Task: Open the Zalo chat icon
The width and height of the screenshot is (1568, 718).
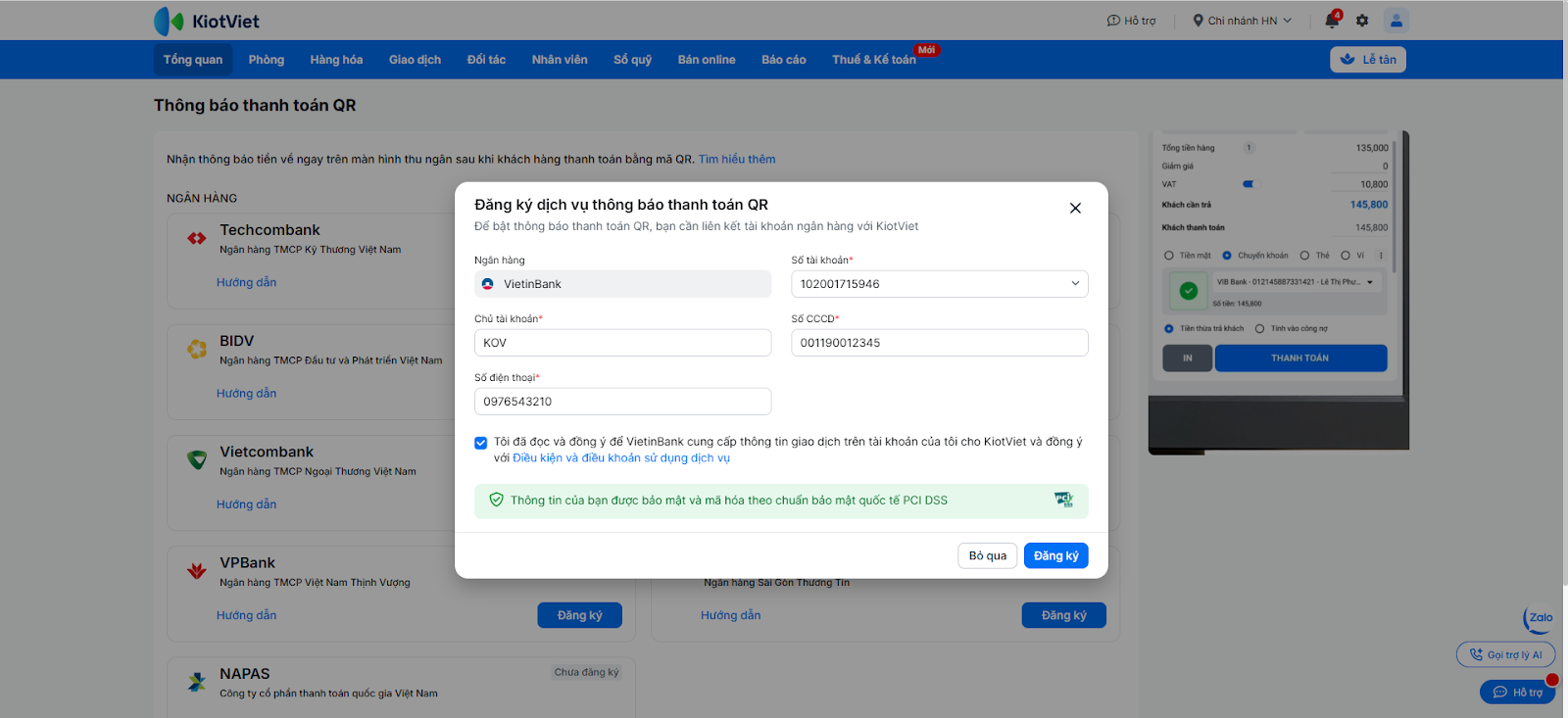Action: pos(1539,618)
